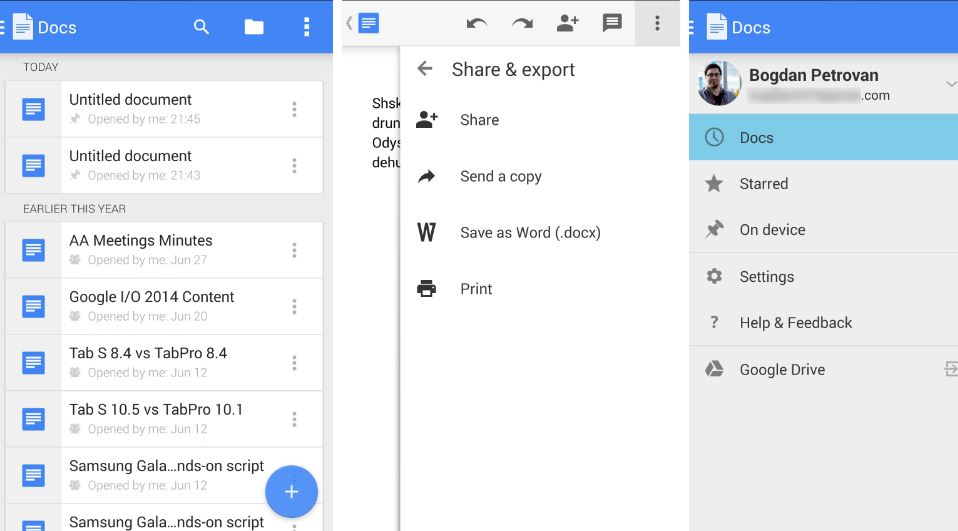The width and height of the screenshot is (958, 531).
Task: Open overflow menu in left Docs header
Action: click(x=306, y=27)
